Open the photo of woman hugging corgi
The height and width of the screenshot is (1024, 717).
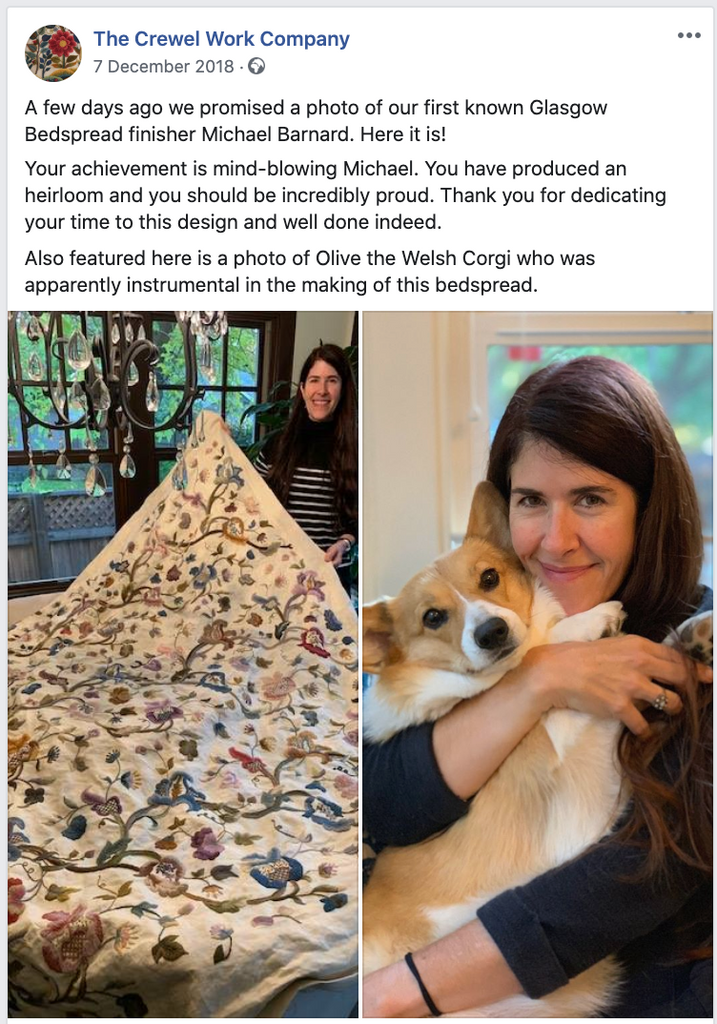click(537, 664)
